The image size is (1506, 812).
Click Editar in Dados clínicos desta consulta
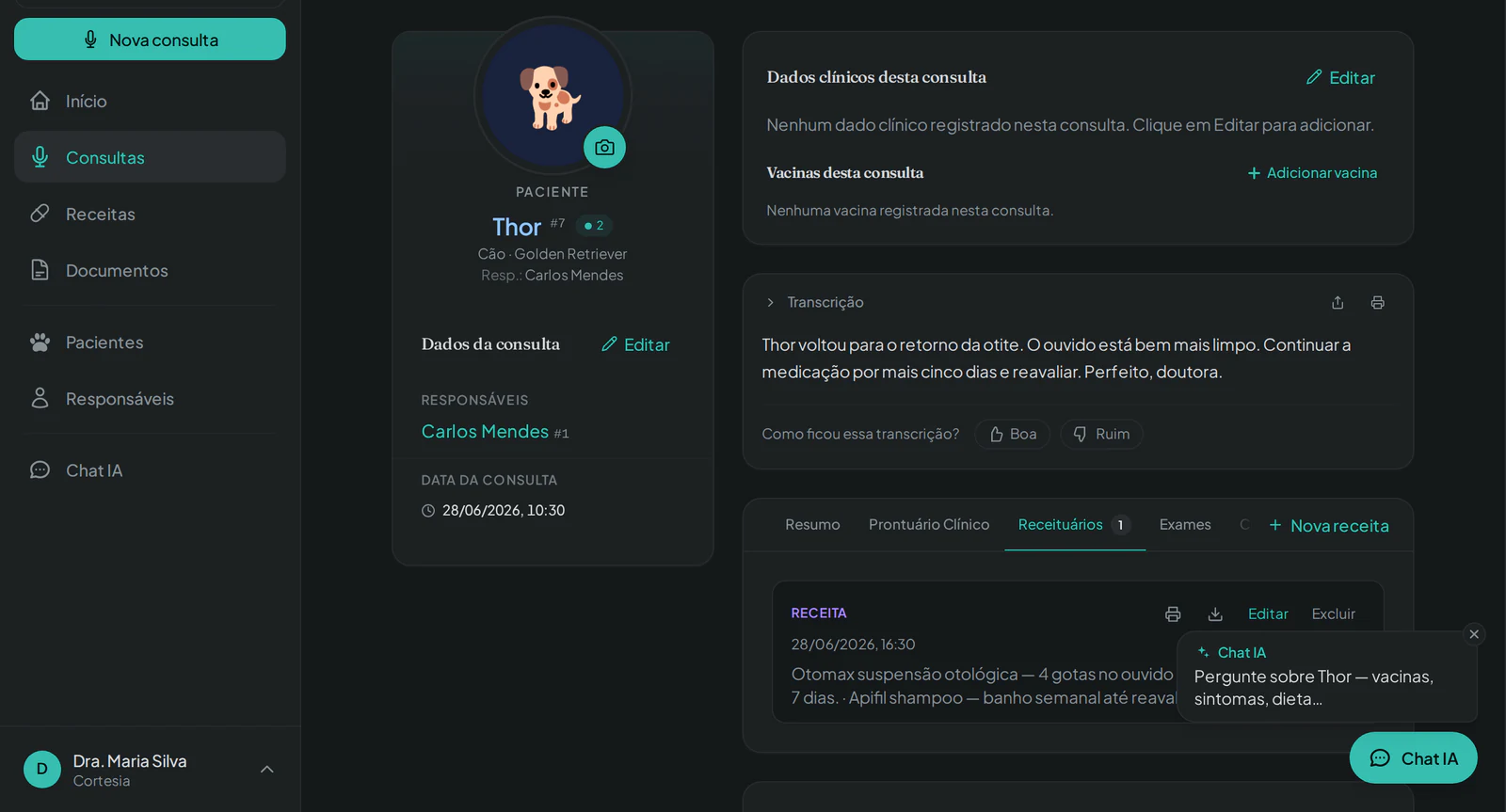(1340, 77)
